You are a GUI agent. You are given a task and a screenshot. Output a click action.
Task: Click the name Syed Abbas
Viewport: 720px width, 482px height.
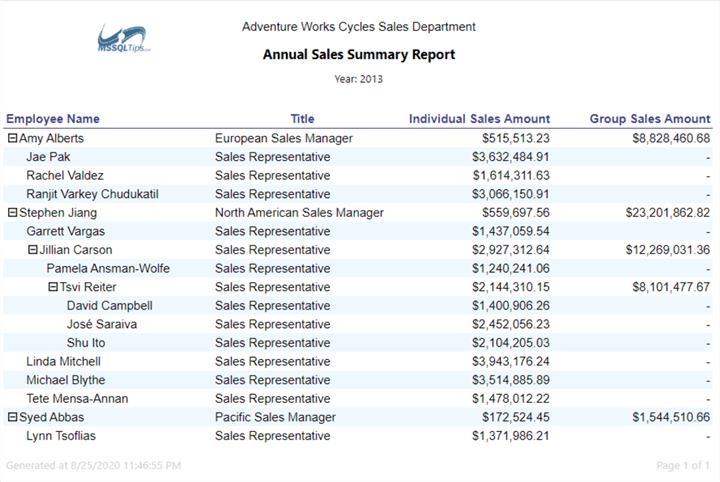coord(51,417)
